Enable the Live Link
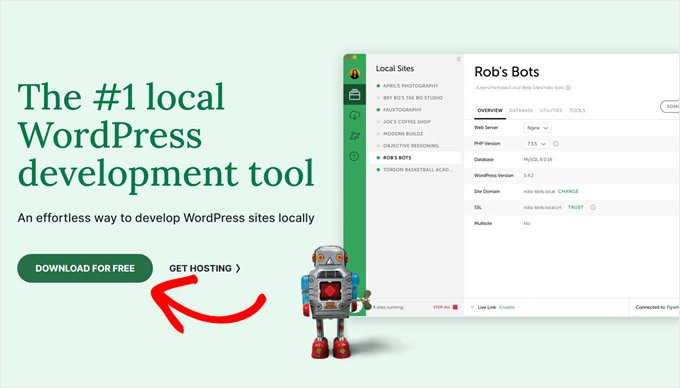The image size is (680, 388). pyautogui.click(x=507, y=307)
